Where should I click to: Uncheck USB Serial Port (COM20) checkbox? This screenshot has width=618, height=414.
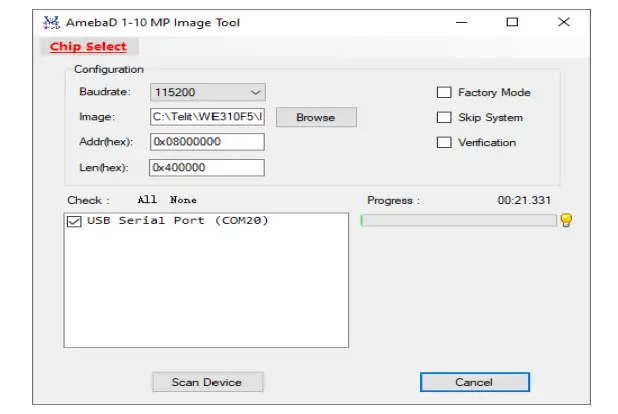[x=74, y=221]
